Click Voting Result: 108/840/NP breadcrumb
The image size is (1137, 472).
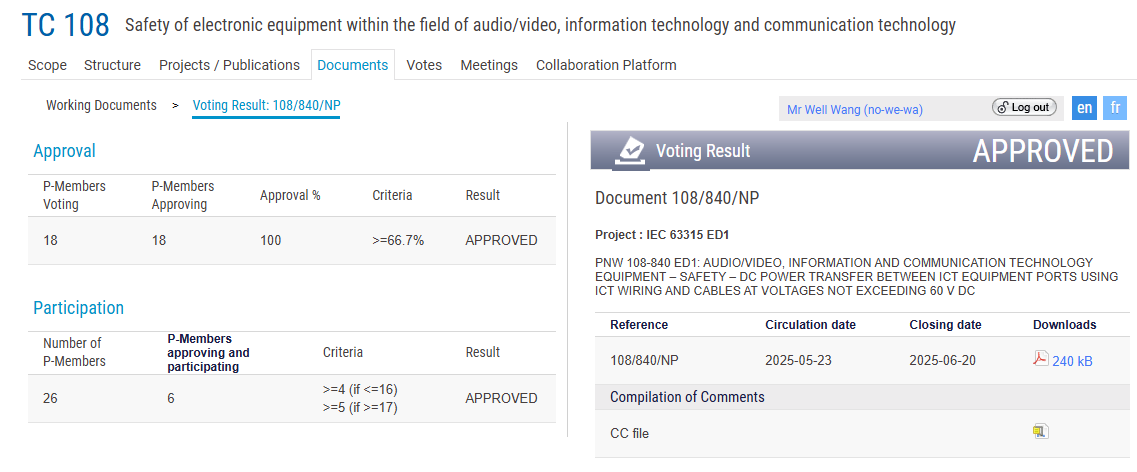(x=266, y=105)
